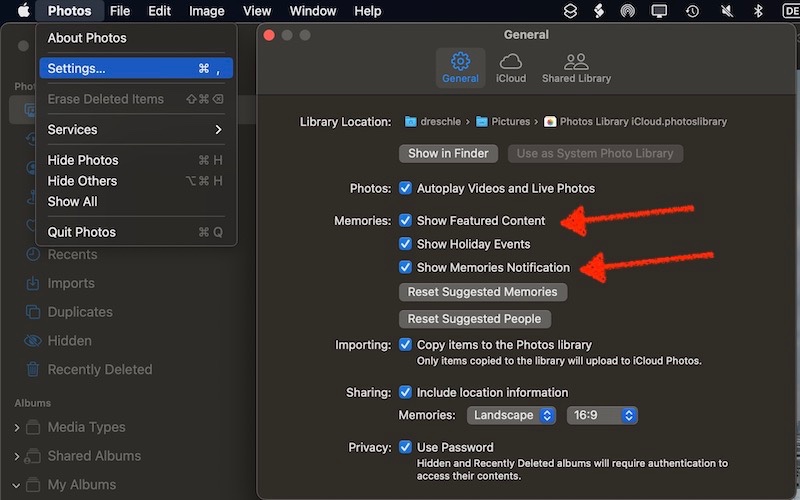Open the Services submenu

coord(136,130)
